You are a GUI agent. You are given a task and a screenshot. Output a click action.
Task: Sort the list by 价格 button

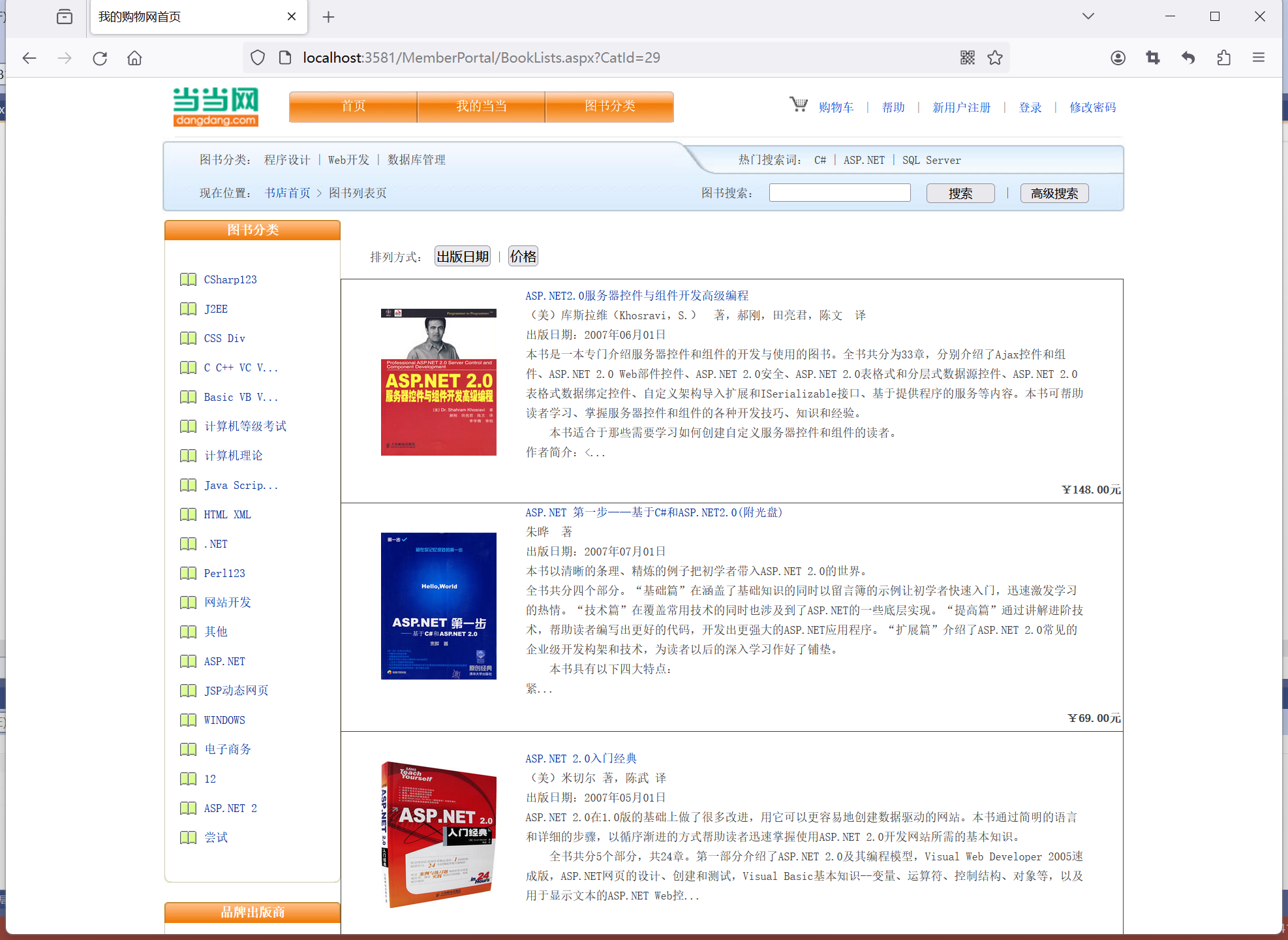click(523, 257)
